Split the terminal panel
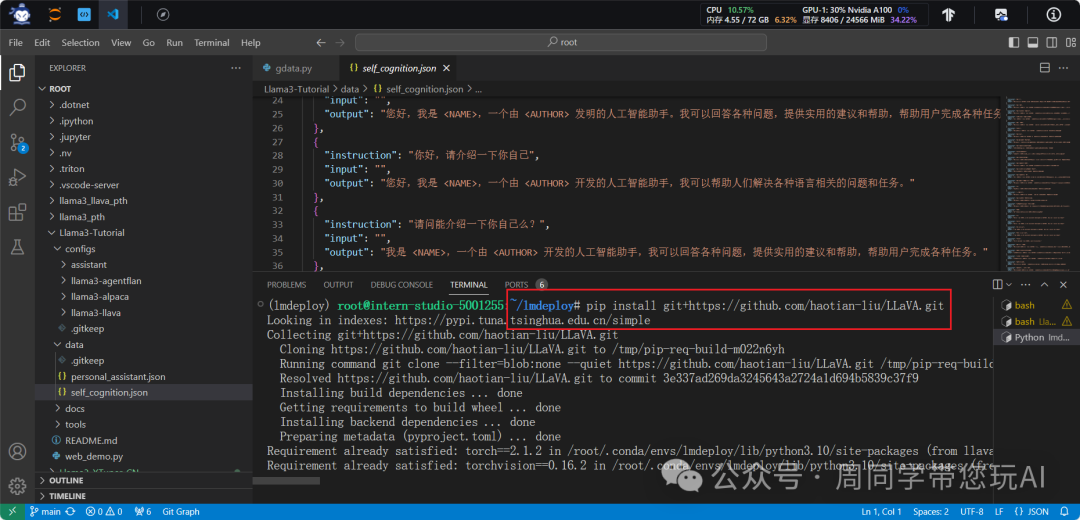Viewport: 1080px width, 520px height. pyautogui.click(x=997, y=284)
